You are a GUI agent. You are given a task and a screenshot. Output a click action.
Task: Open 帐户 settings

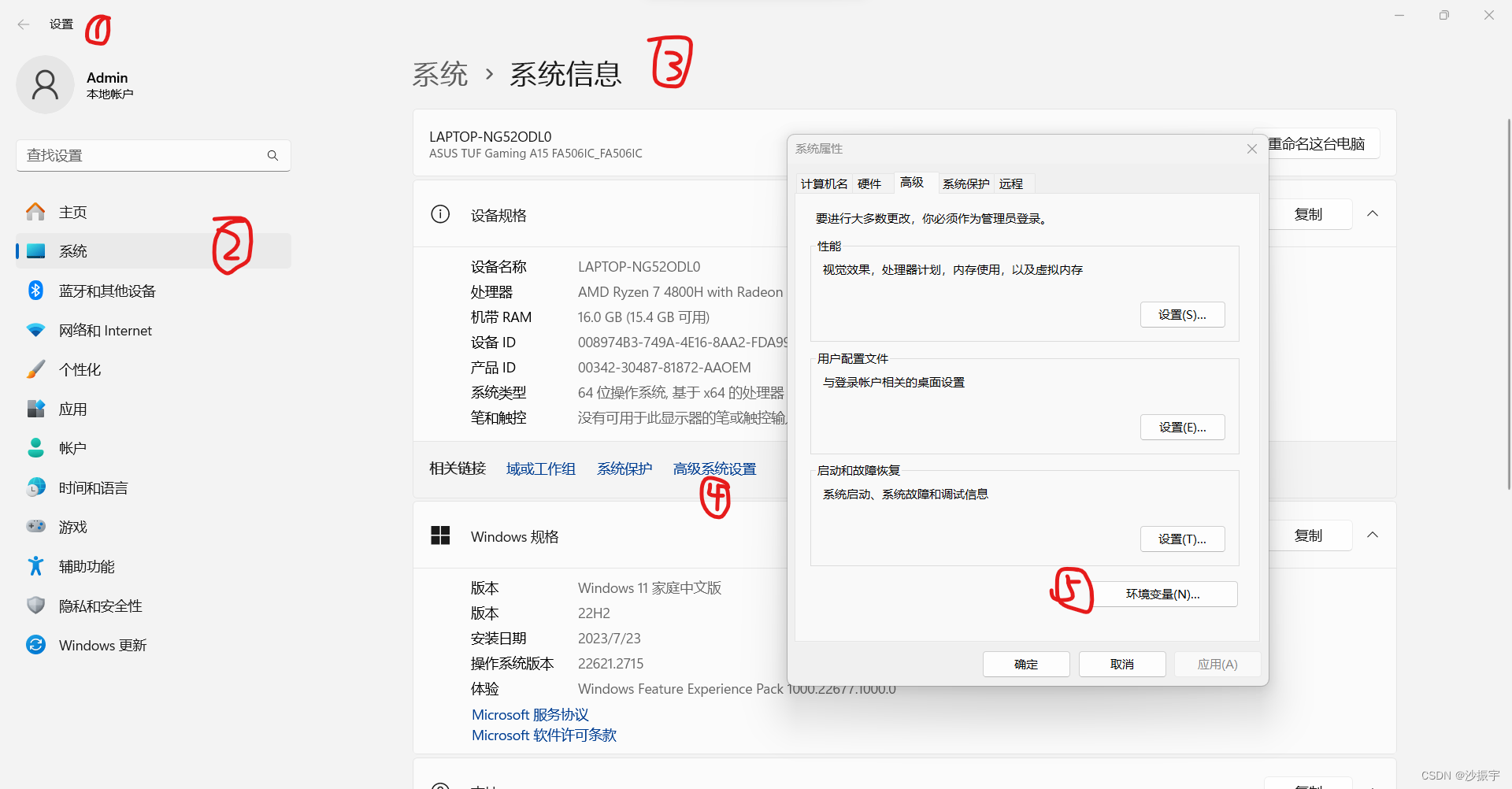point(154,448)
